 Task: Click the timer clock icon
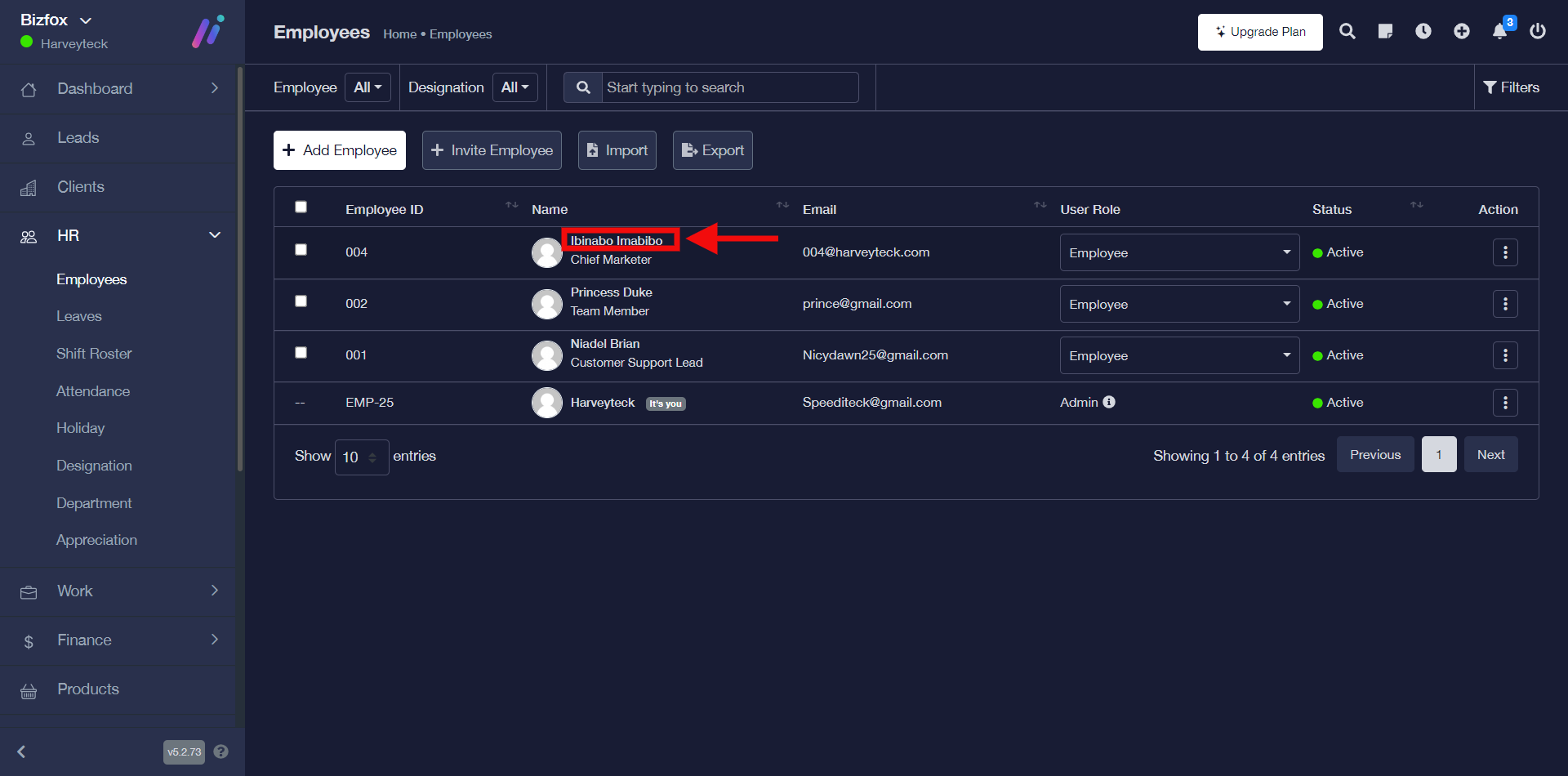[1423, 32]
